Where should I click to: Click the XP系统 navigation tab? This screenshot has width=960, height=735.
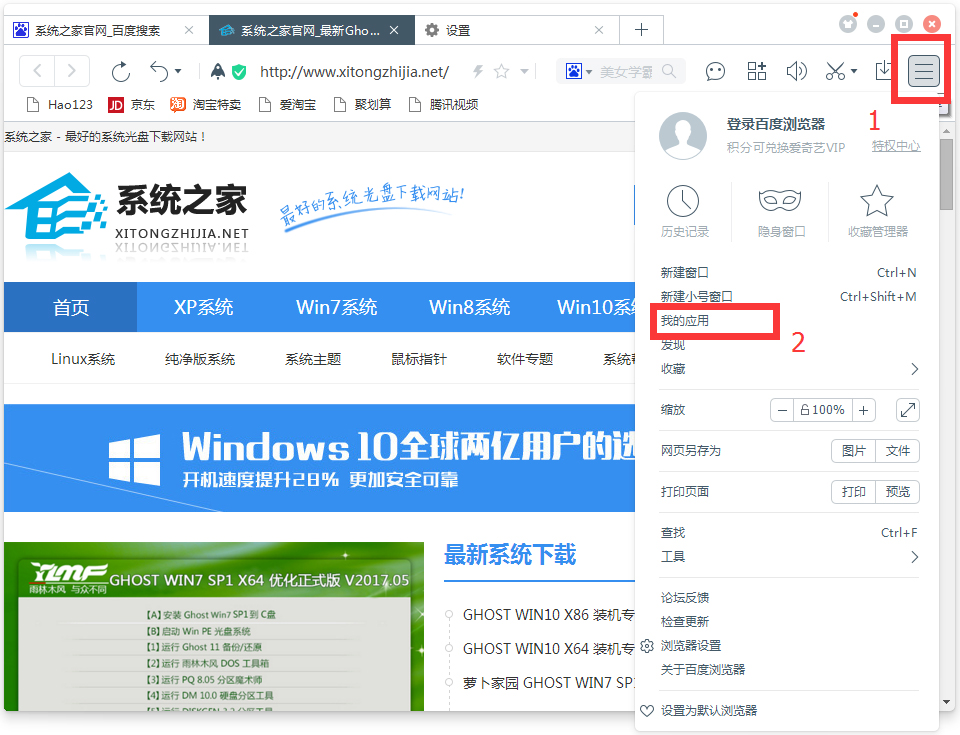coord(203,307)
